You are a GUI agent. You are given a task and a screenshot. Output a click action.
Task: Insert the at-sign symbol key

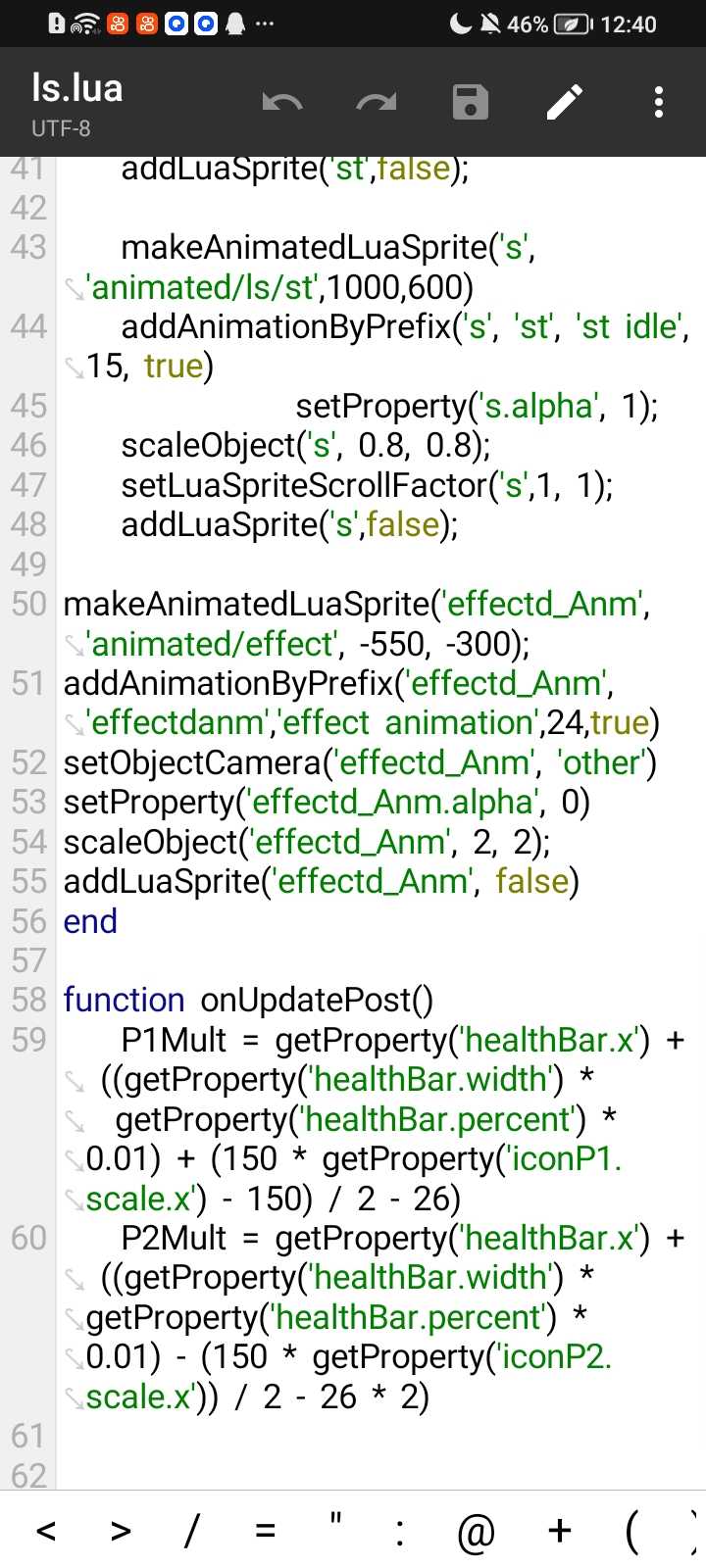[477, 1533]
